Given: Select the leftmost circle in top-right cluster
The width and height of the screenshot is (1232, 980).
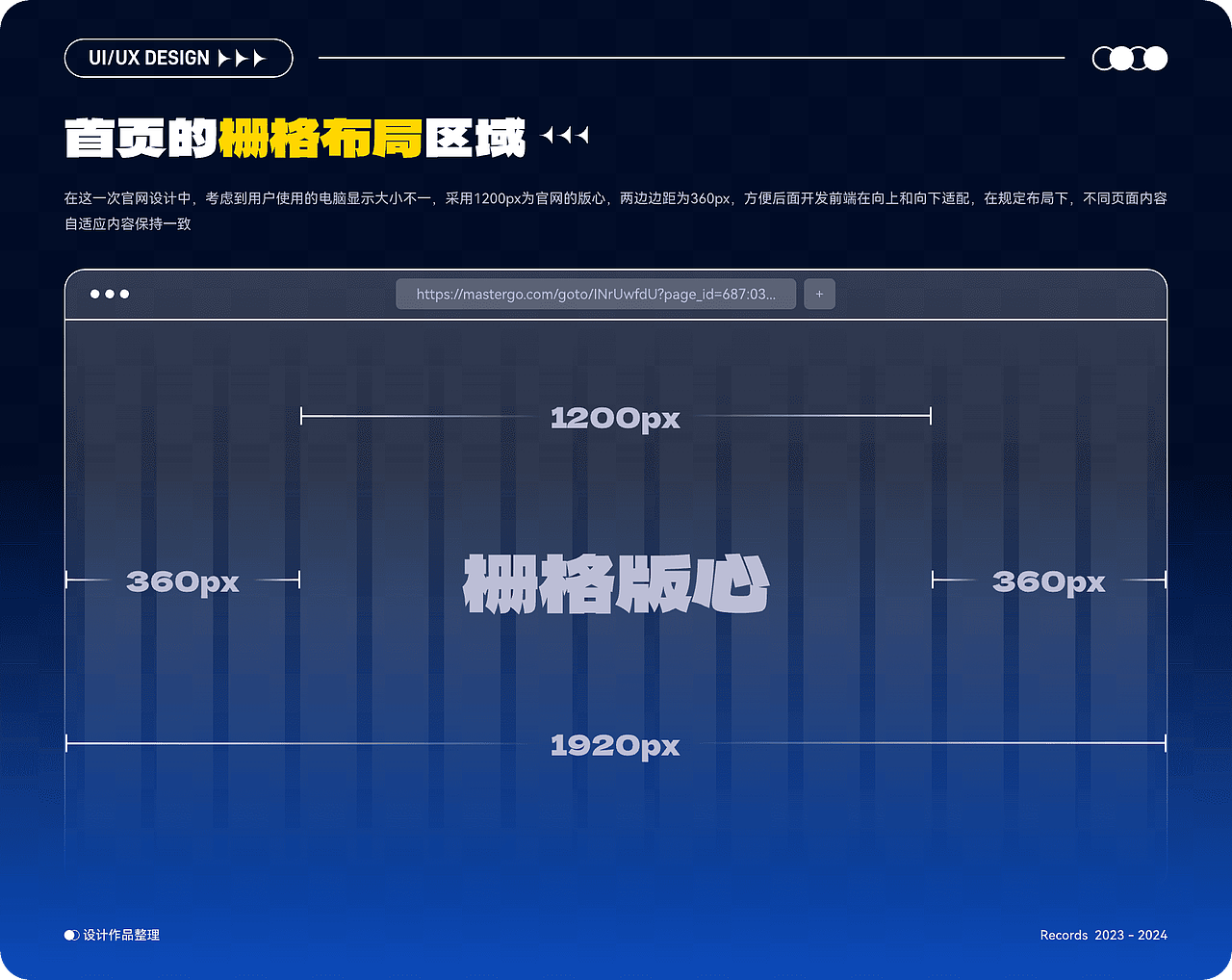Looking at the screenshot, I should coord(1103,58).
